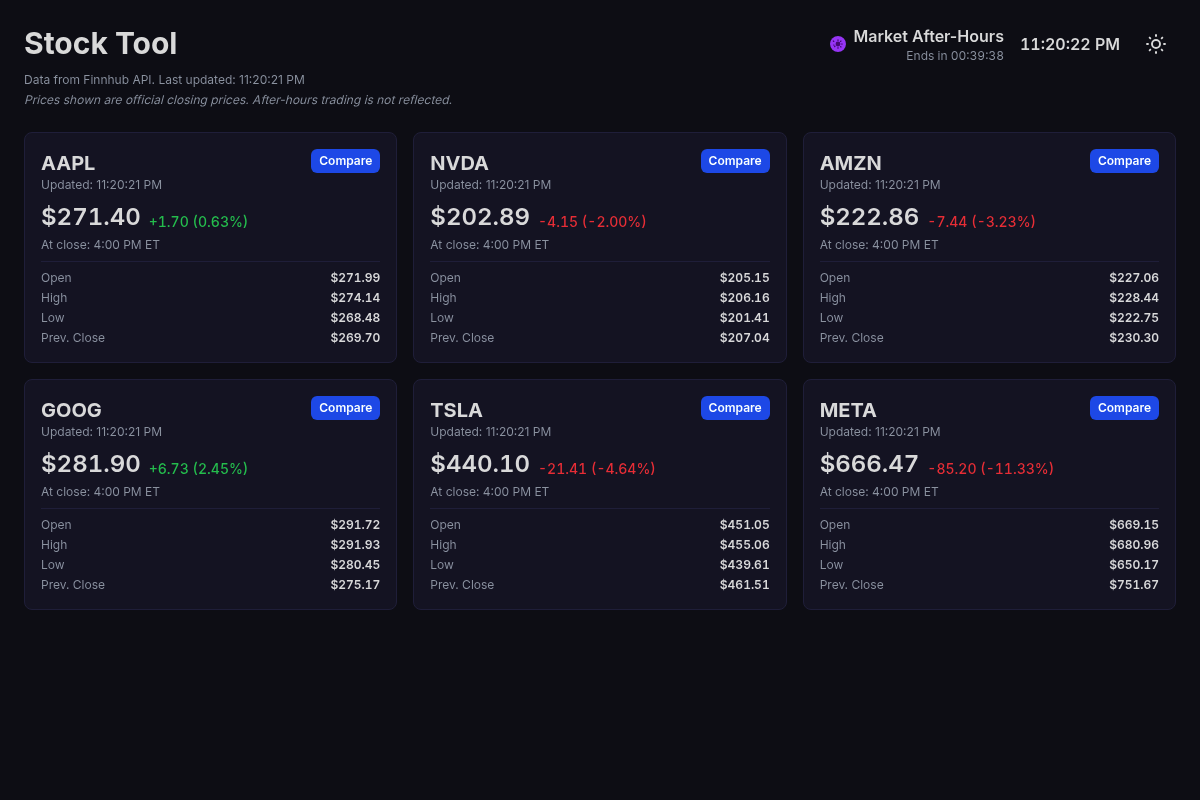
Task: Click Compare on the AMZN card
Action: [x=1124, y=161]
